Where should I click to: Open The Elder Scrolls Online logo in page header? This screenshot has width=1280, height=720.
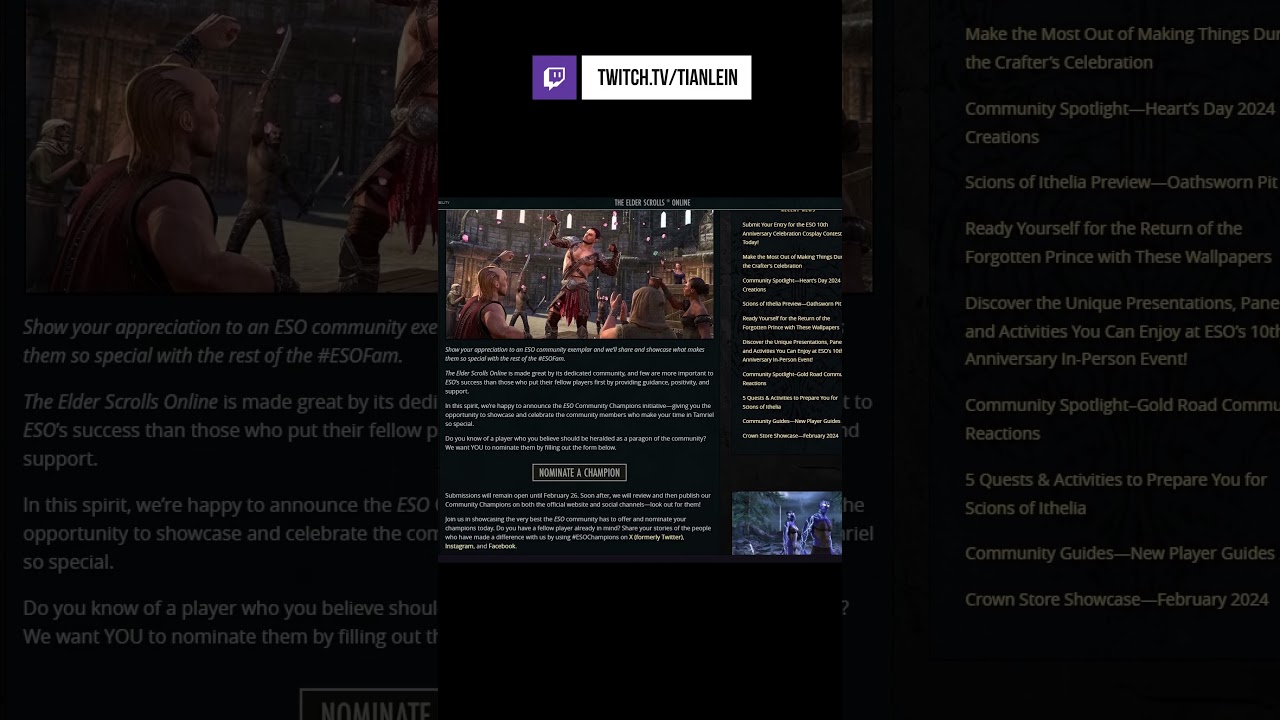(652, 203)
